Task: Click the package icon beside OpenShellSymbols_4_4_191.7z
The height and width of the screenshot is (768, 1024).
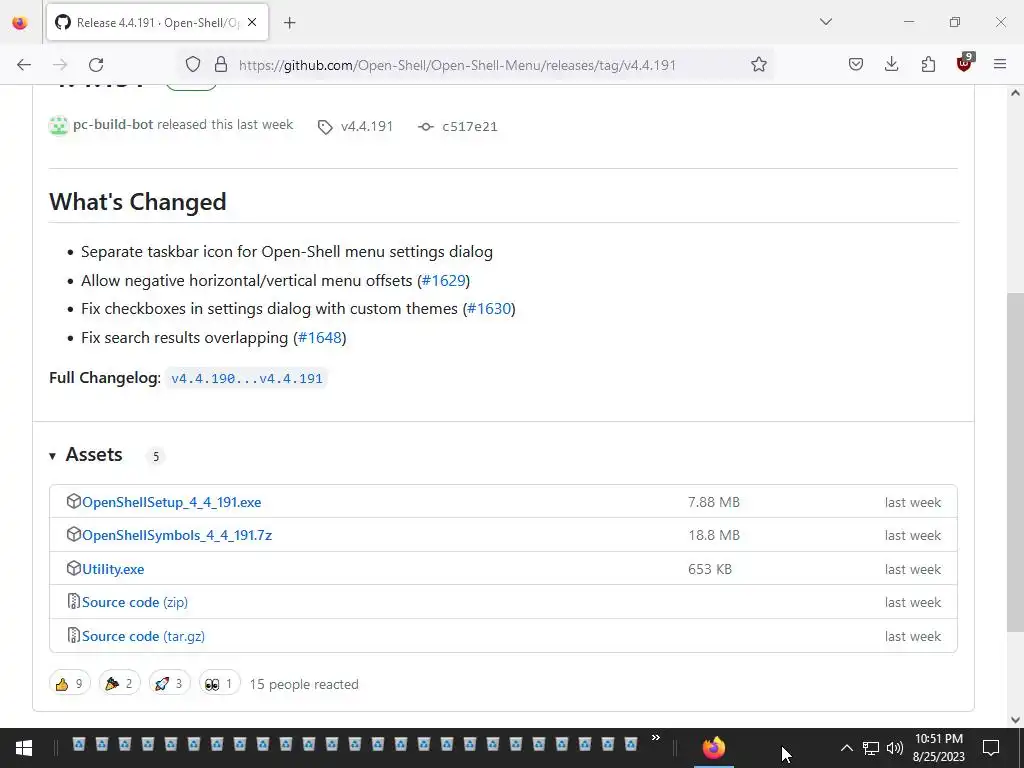Action: point(74,535)
